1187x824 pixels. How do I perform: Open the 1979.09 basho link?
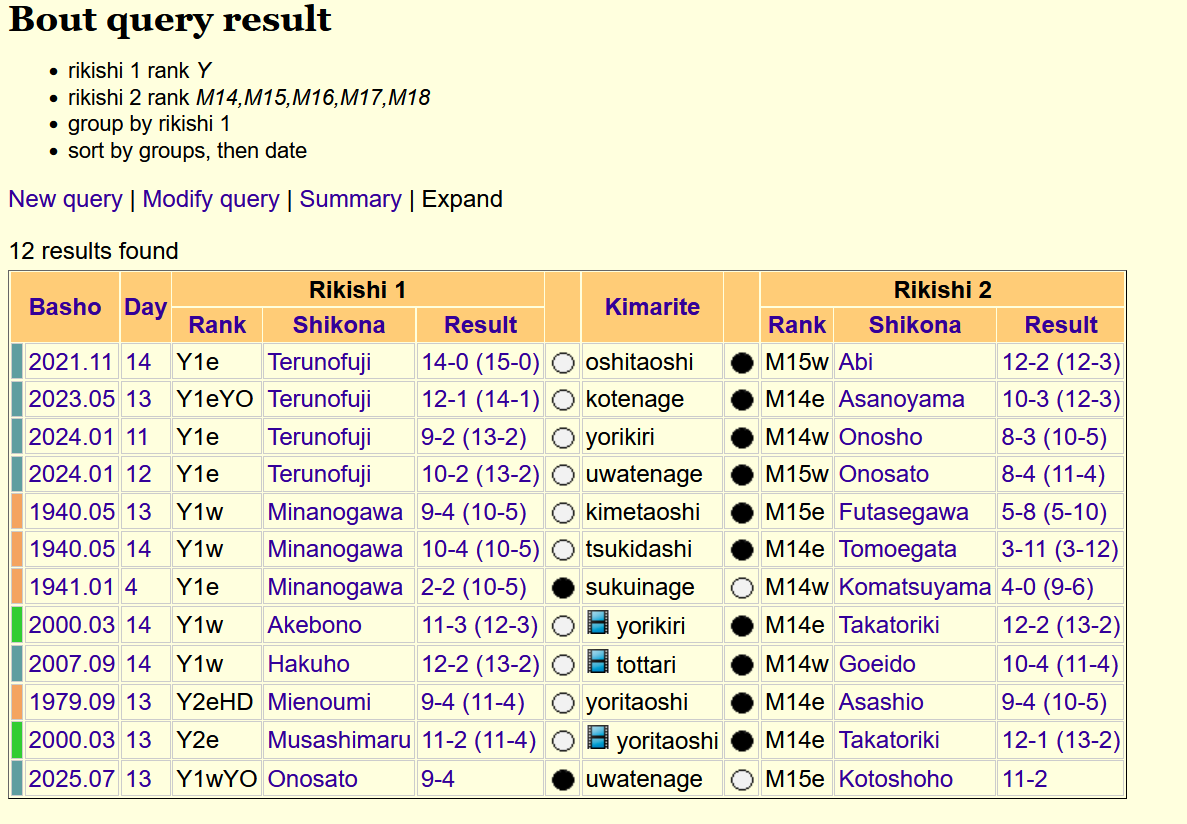(x=71, y=702)
